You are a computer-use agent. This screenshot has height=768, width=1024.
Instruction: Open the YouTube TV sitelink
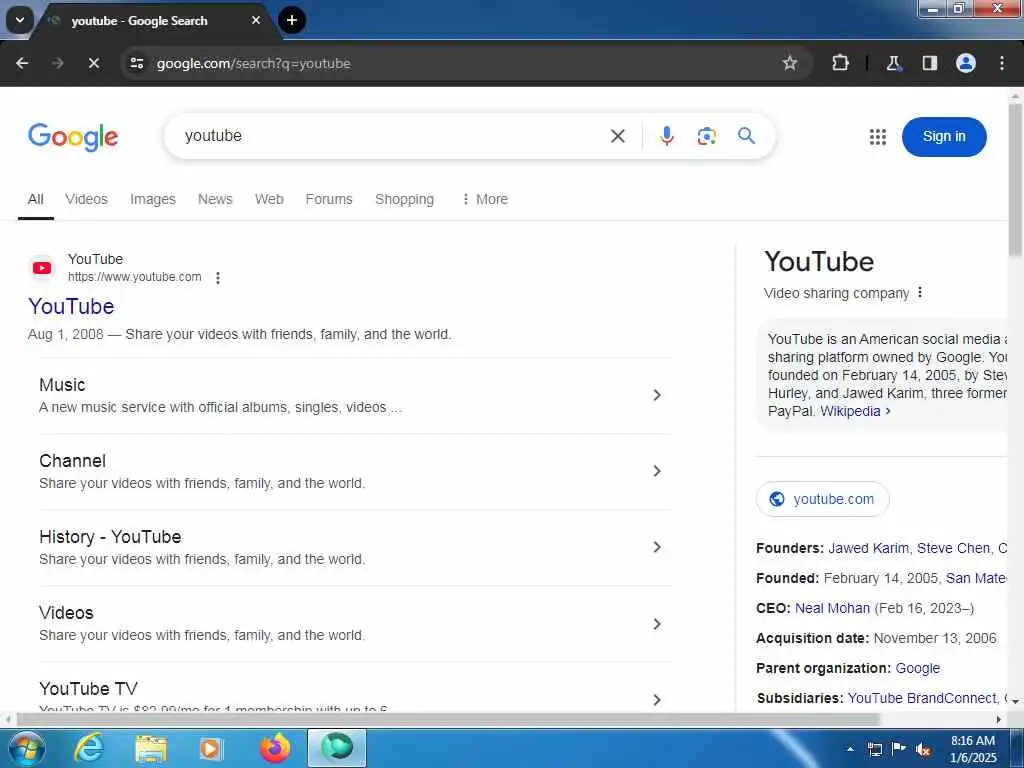coord(88,689)
